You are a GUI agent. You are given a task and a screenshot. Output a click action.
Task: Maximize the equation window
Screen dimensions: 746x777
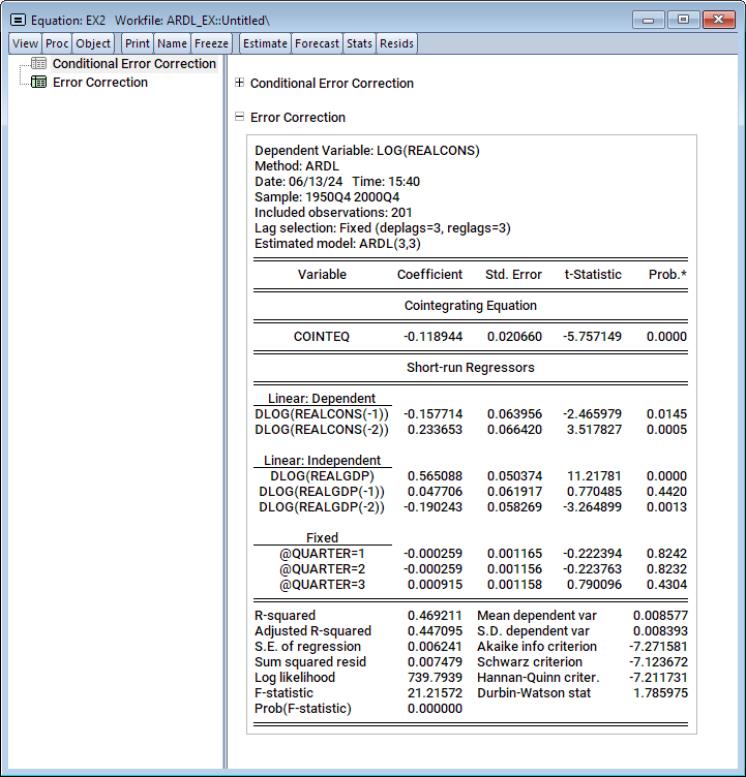[692, 19]
